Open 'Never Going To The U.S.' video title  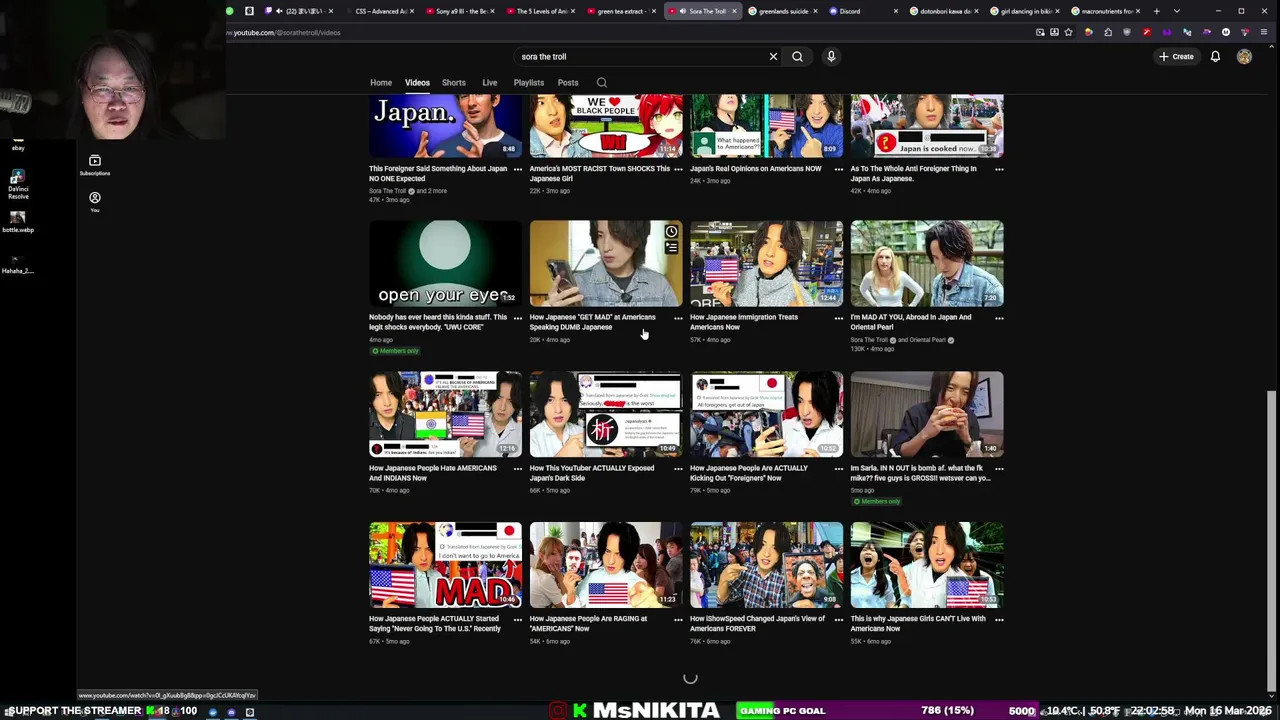(435, 623)
